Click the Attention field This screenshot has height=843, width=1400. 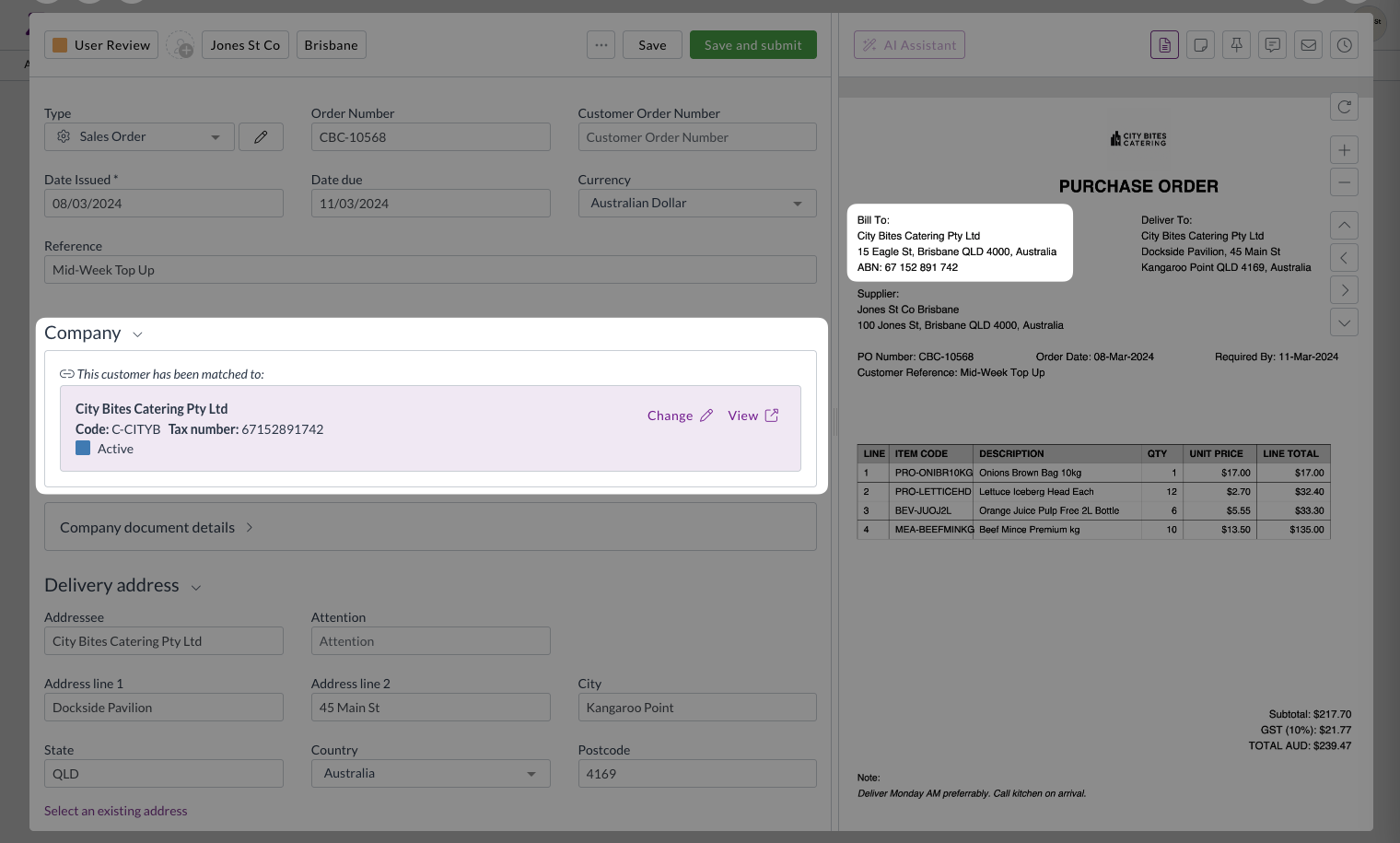pos(430,640)
